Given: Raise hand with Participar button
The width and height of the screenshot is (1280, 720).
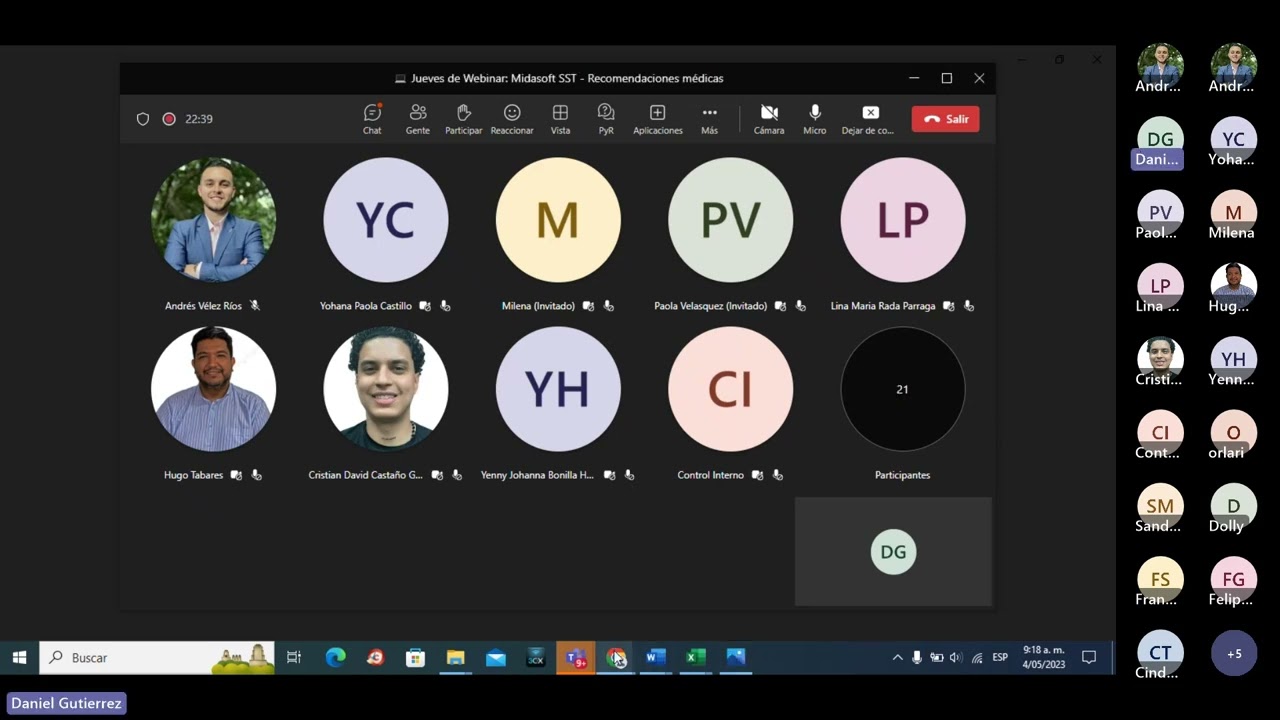Looking at the screenshot, I should point(464,119).
